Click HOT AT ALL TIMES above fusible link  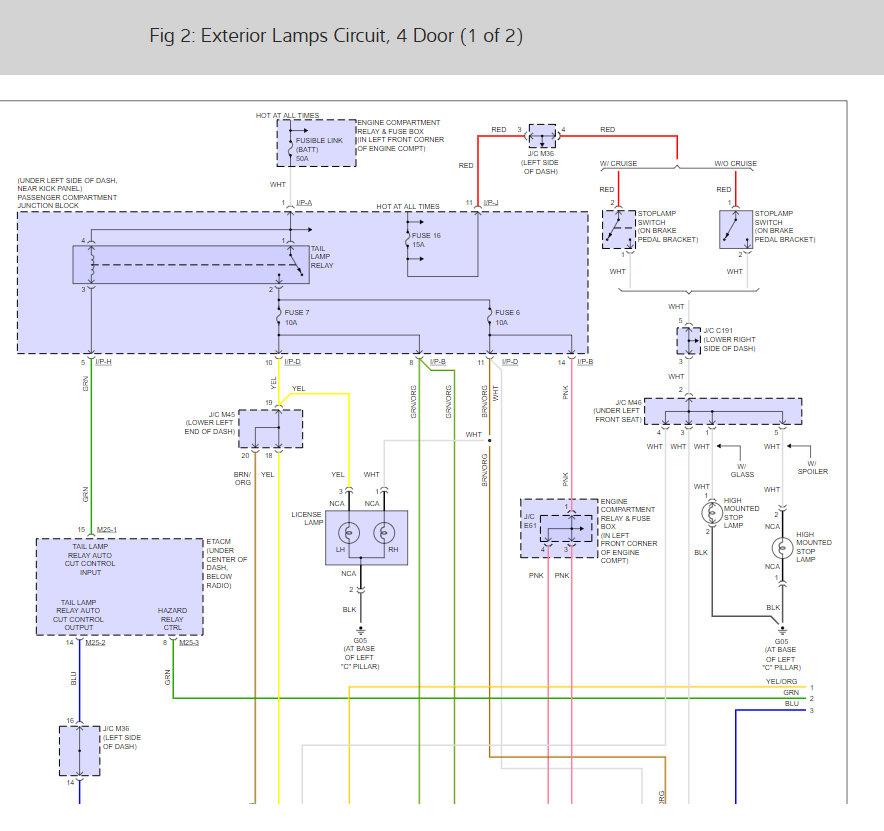coord(287,116)
